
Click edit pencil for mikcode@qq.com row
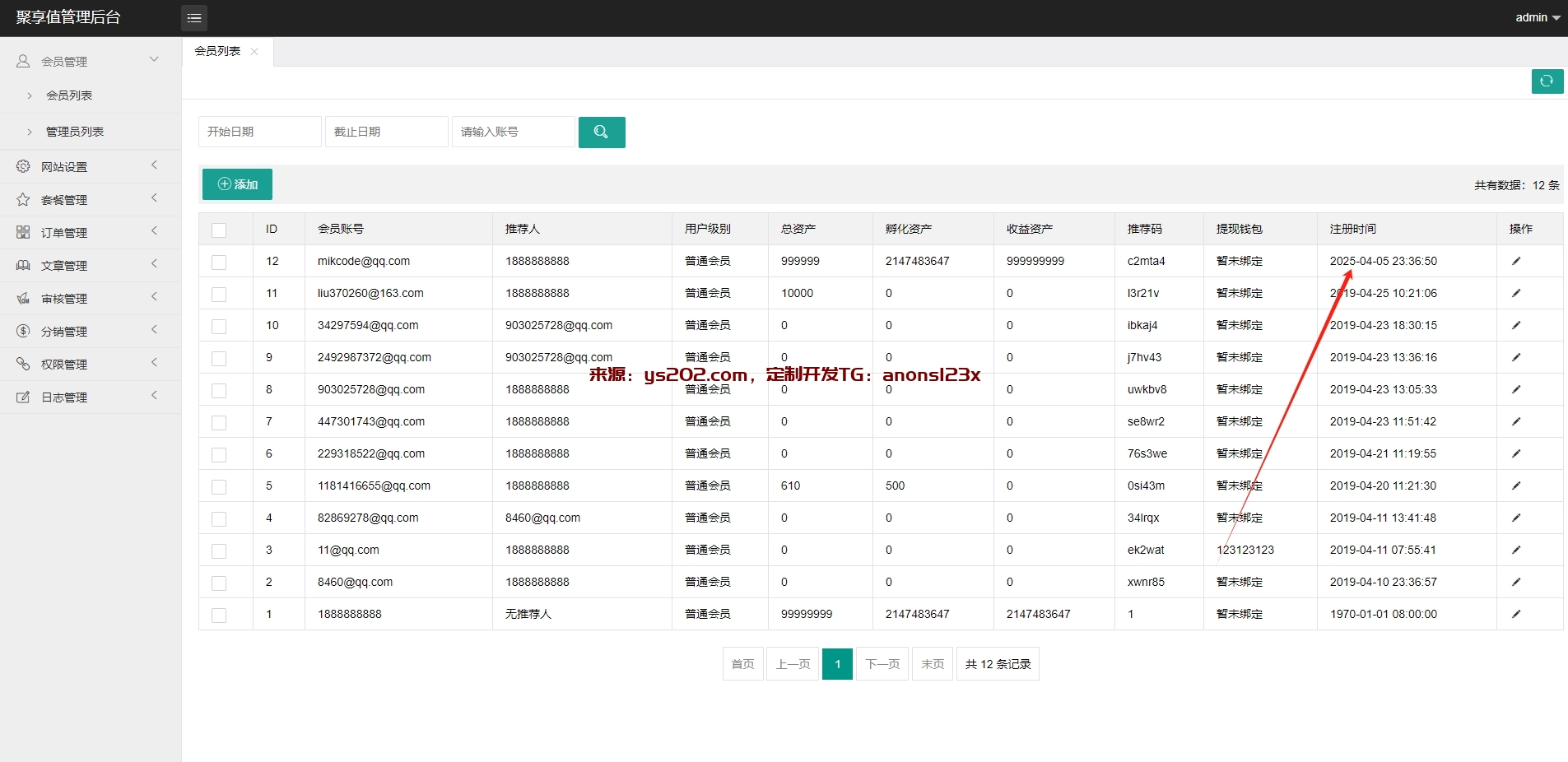(1515, 261)
